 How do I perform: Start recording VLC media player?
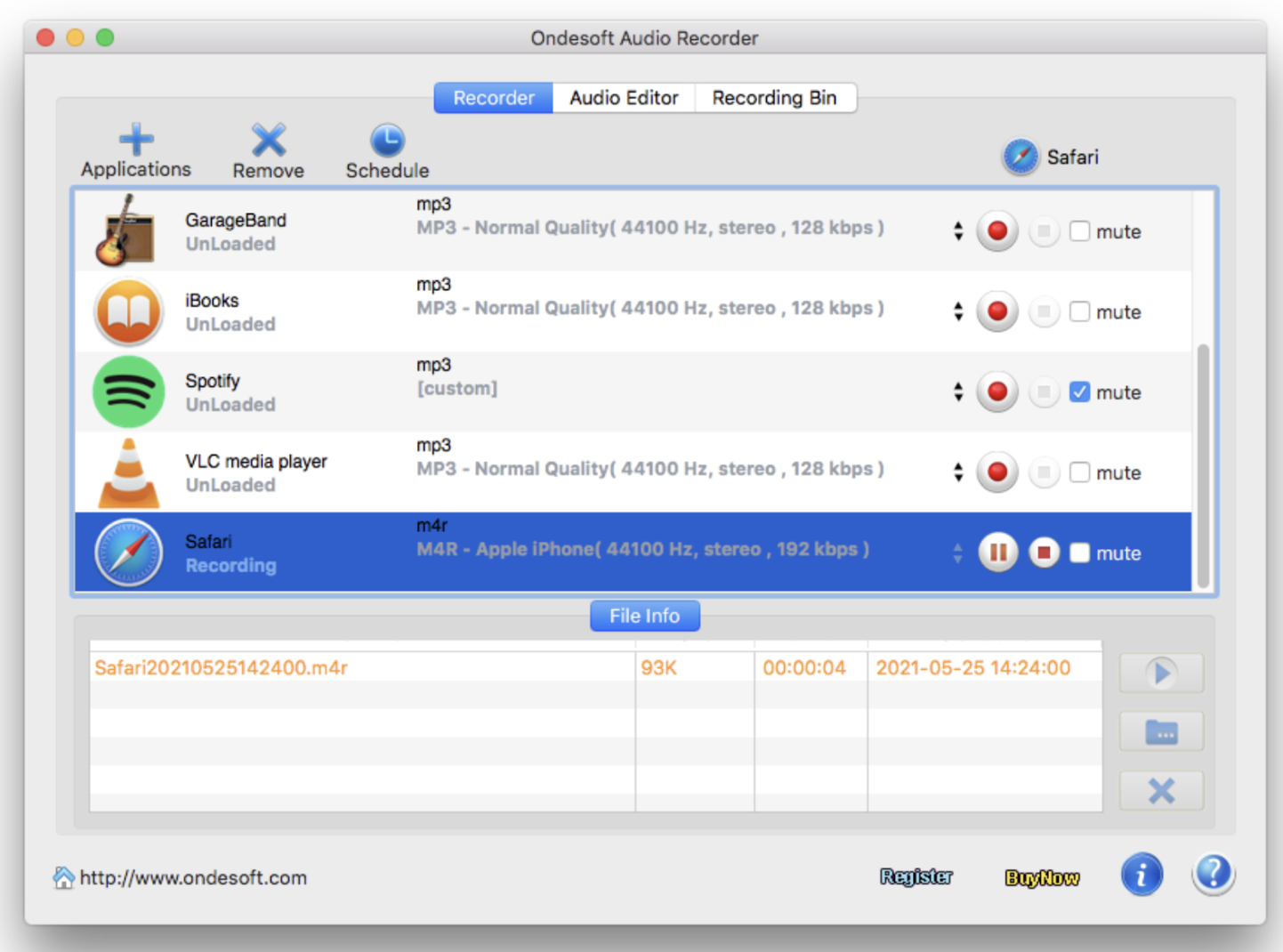click(x=997, y=472)
